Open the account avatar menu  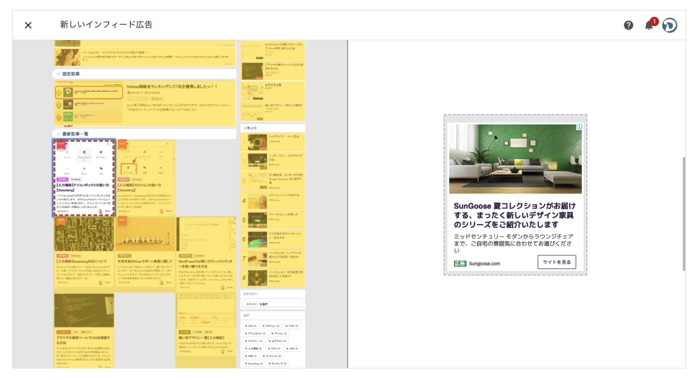pos(669,25)
